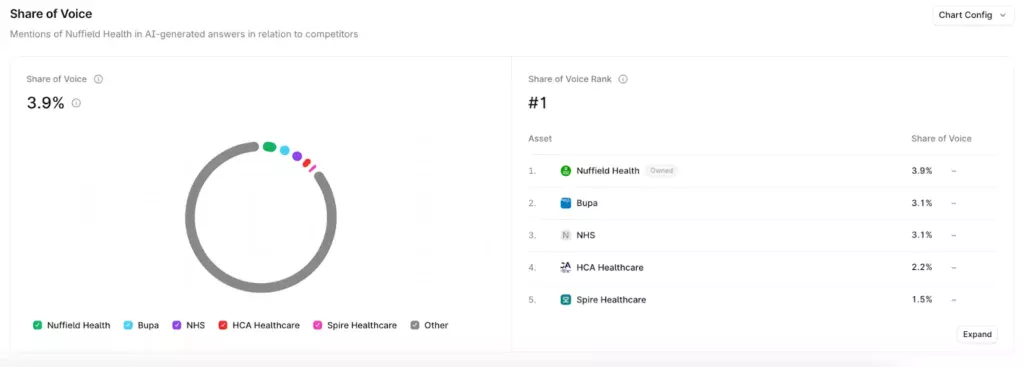
Task: Click the #1 rank value
Action: pyautogui.click(x=537, y=103)
